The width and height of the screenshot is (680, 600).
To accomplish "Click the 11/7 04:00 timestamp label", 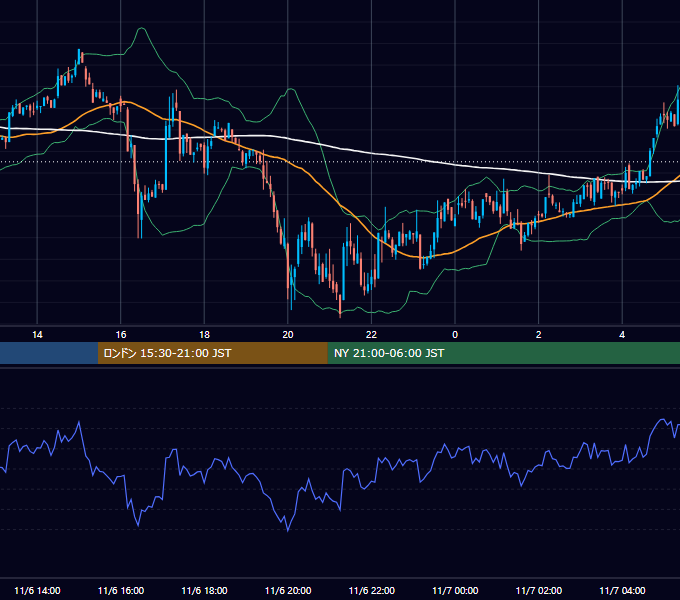I will (622, 590).
